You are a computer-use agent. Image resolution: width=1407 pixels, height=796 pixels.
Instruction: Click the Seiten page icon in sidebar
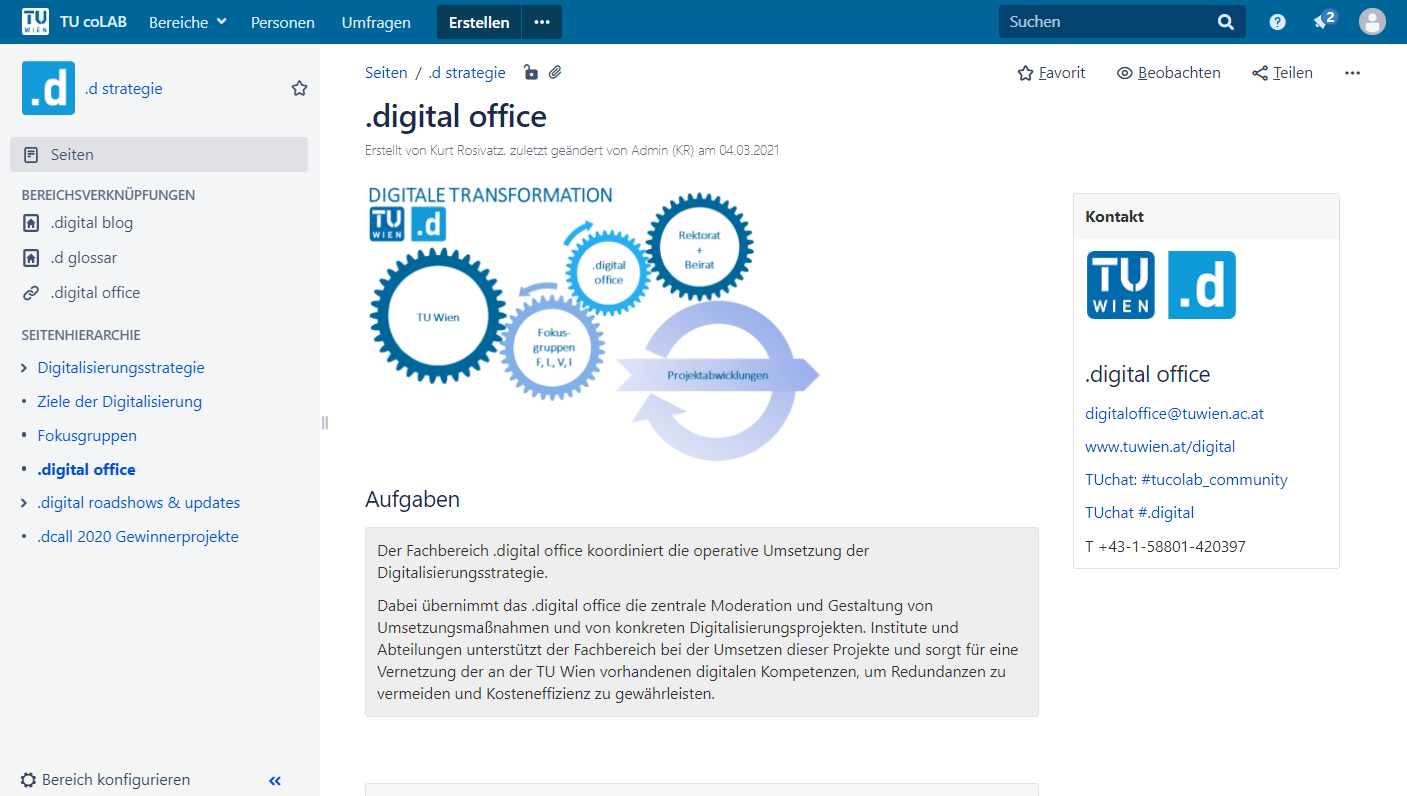tap(32, 155)
